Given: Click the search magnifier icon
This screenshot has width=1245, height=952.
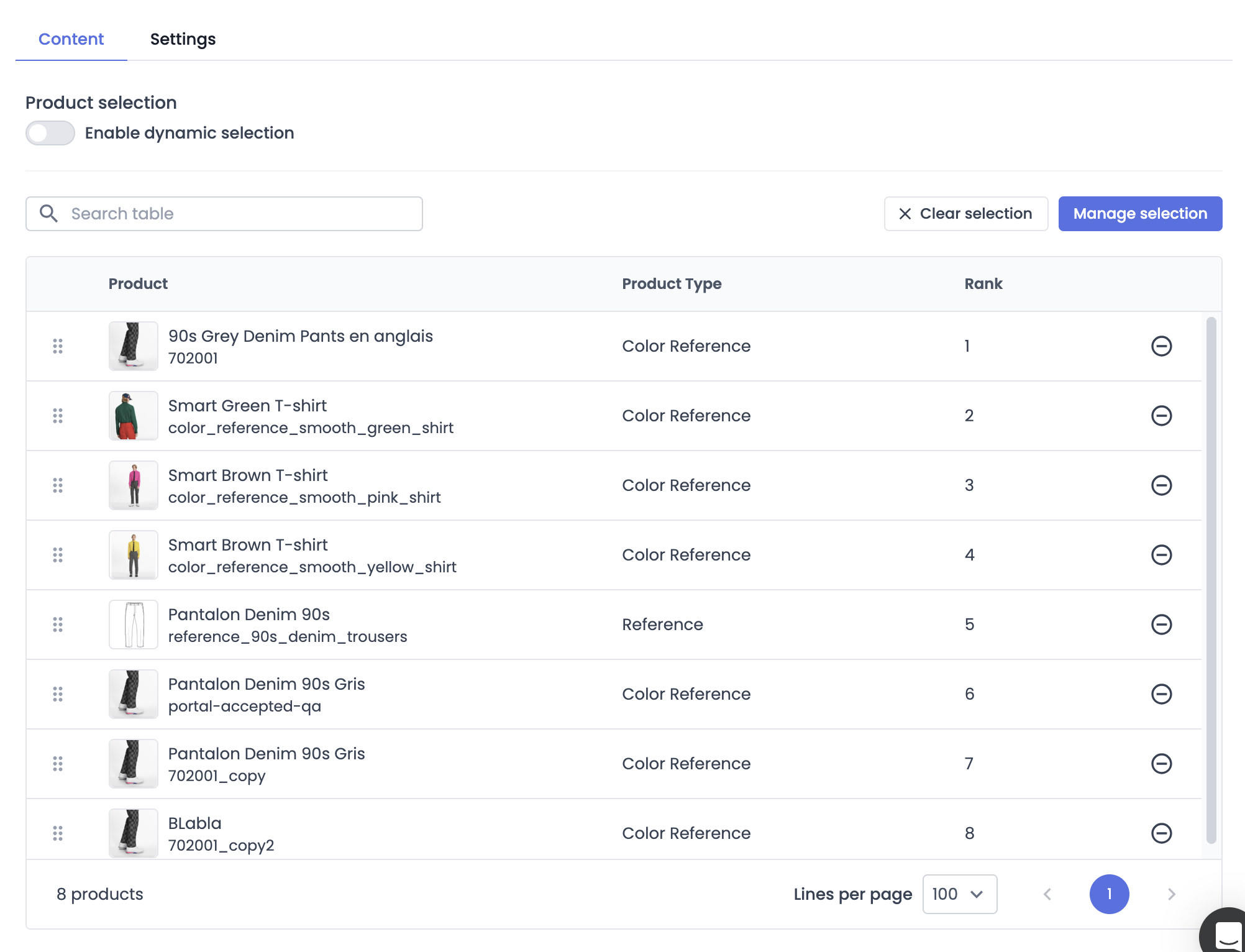Looking at the screenshot, I should (x=48, y=214).
